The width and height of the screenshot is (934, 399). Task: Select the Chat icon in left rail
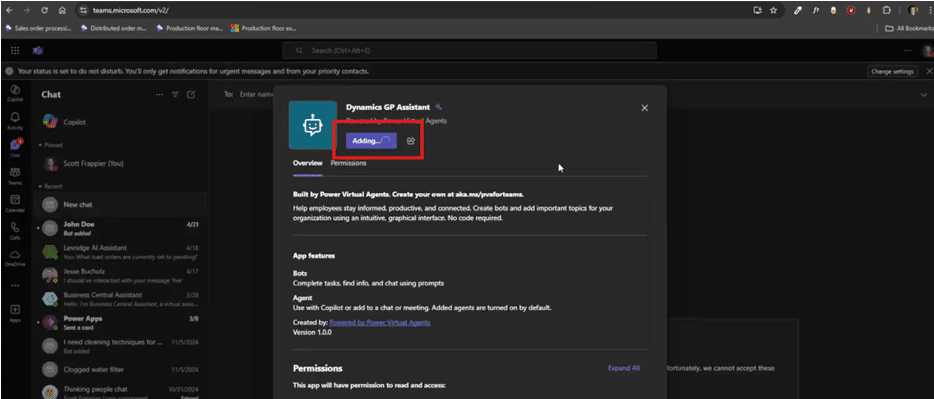(15, 147)
